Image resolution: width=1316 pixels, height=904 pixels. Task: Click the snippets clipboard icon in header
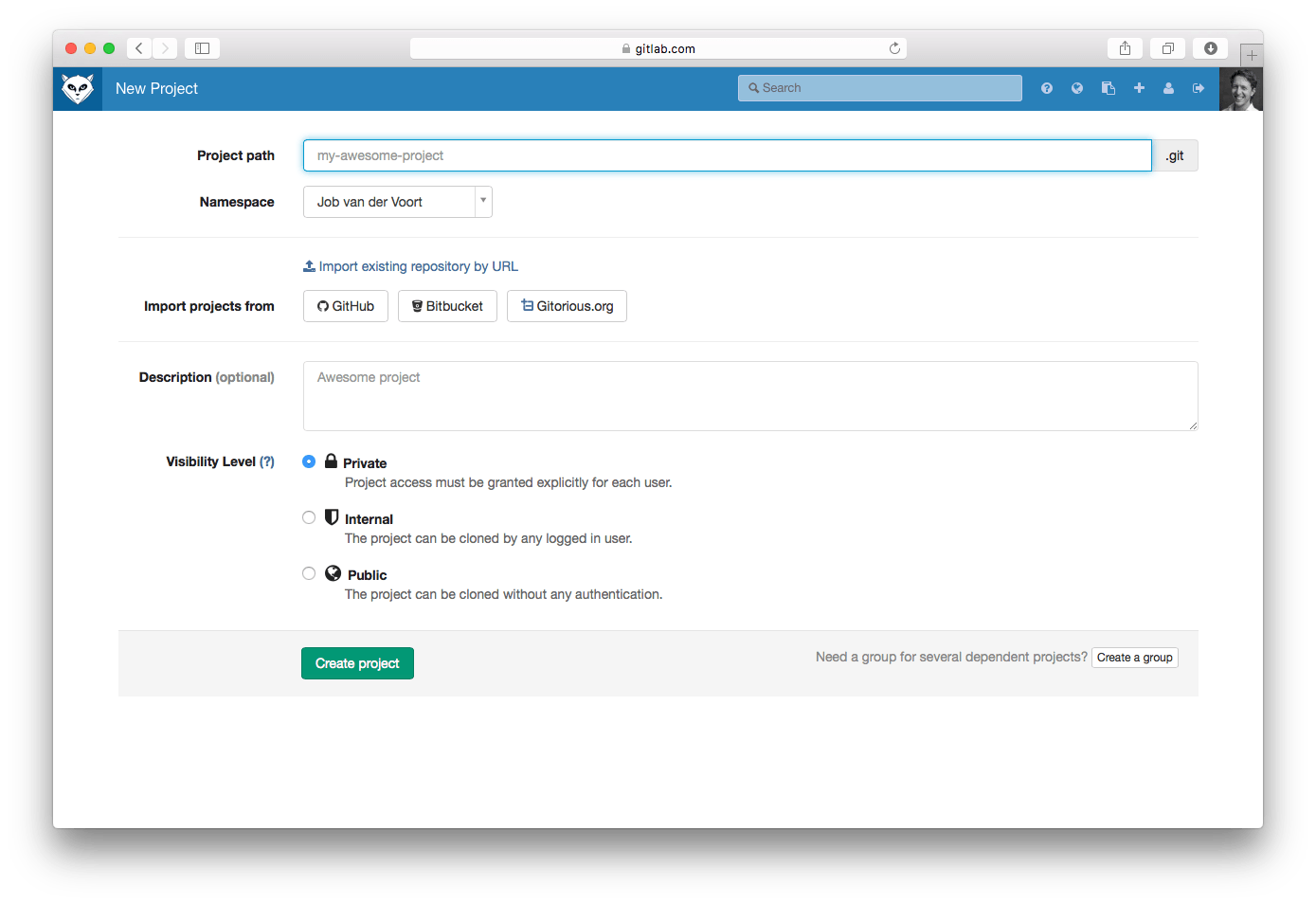(1109, 88)
